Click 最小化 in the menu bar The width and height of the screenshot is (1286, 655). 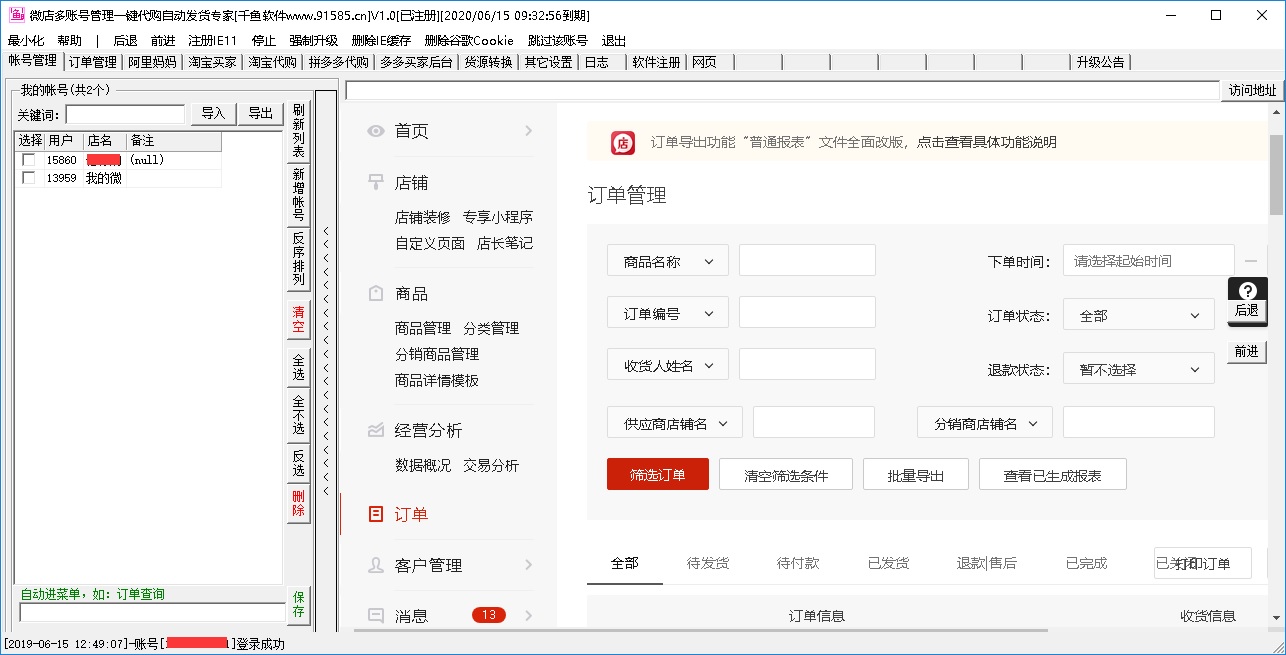26,41
